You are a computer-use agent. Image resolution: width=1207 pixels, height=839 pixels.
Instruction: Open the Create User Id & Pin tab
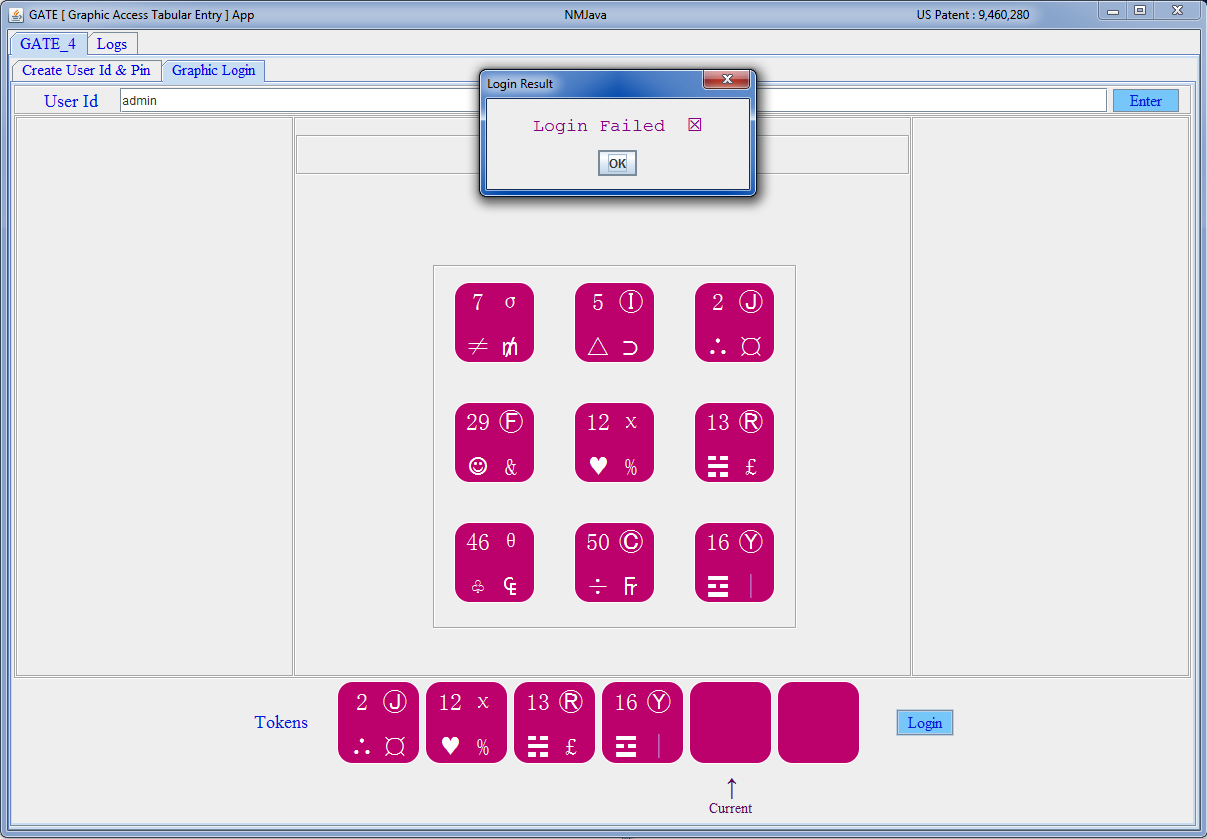point(87,70)
